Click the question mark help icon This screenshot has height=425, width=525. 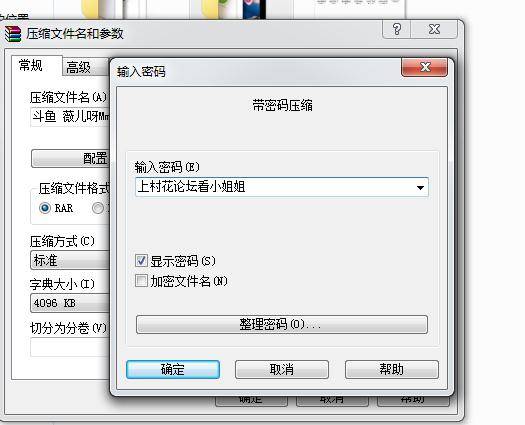tap(397, 29)
